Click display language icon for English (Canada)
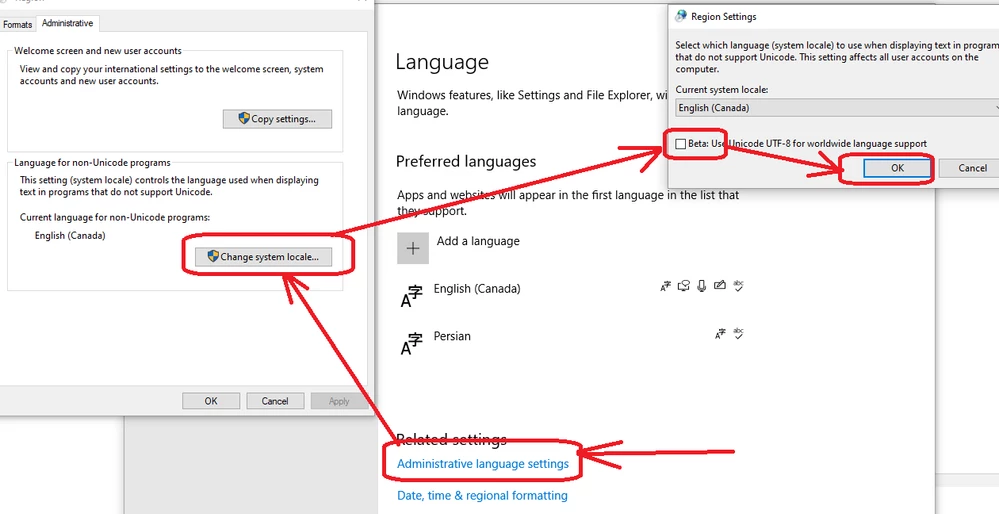Screen dimensions: 999x514 point(665,286)
